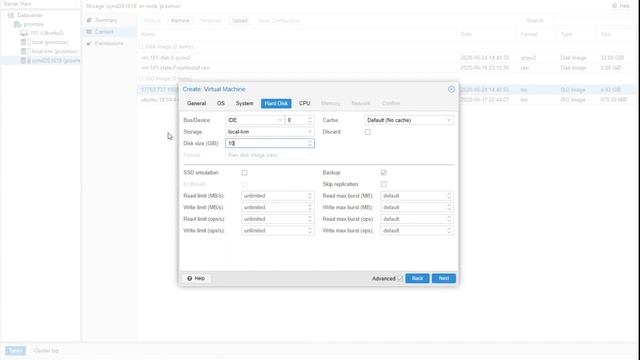640x360 pixels.
Task: Switch to the General tab
Action: coord(196,103)
